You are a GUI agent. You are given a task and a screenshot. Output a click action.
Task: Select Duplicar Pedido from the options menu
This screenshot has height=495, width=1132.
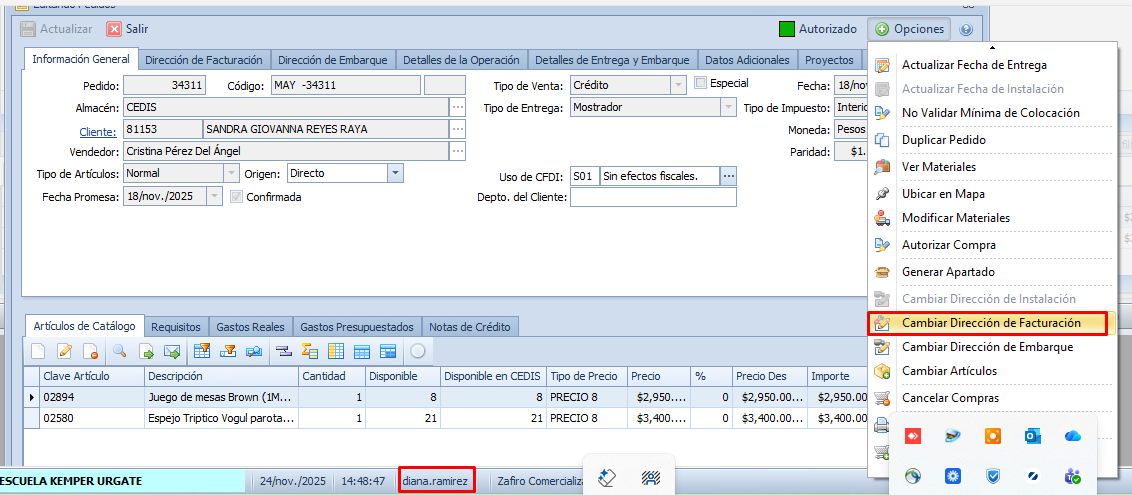943,141
